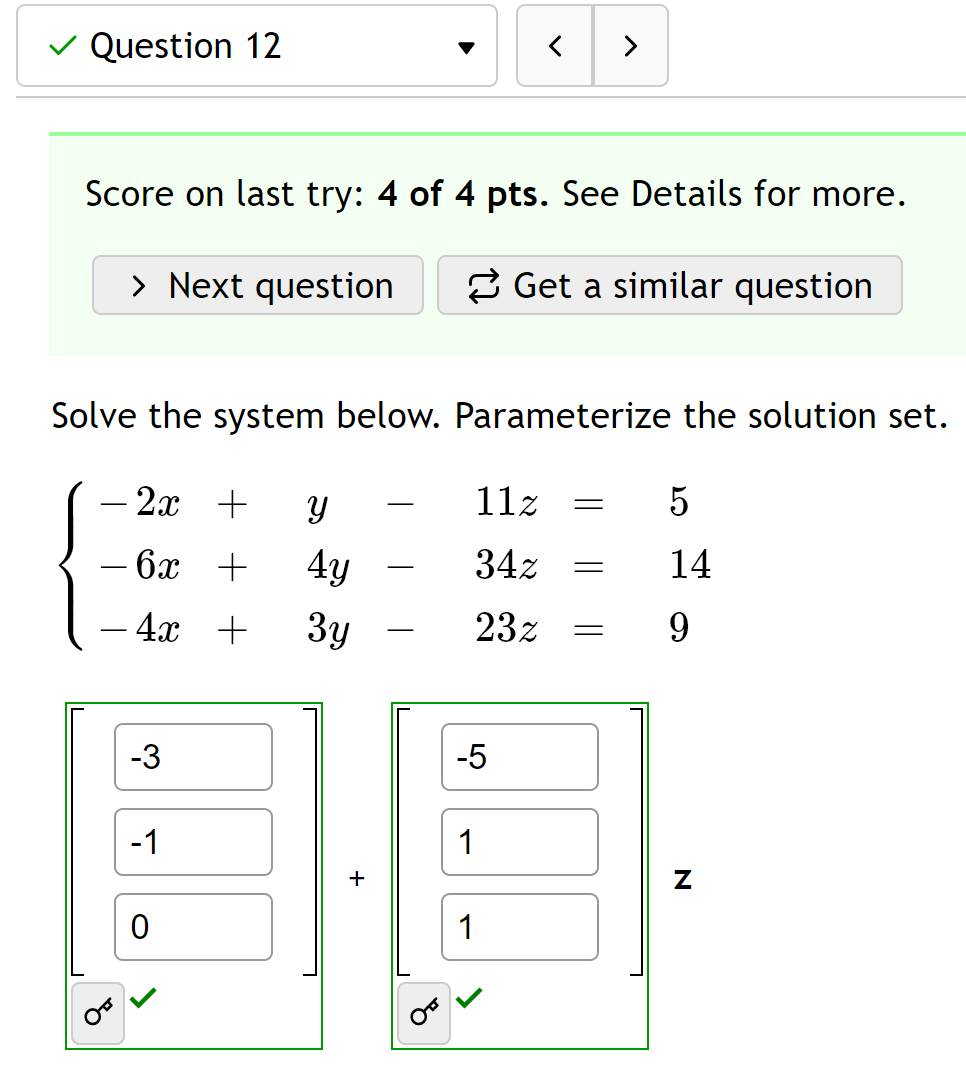Click the input field containing -1
The image size is (966, 1077).
(x=193, y=842)
